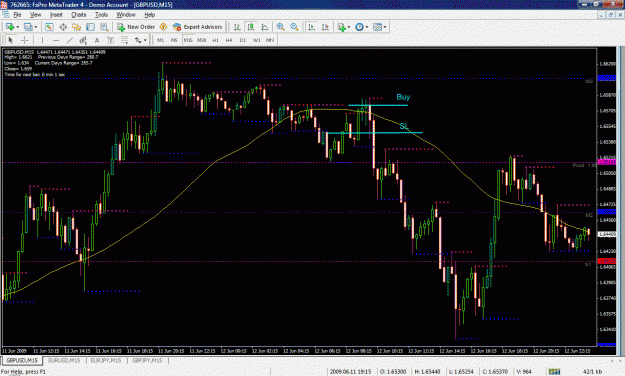Screen dimensions: 625x376
Task: Switch timeframe to M1
Action: 160,40
